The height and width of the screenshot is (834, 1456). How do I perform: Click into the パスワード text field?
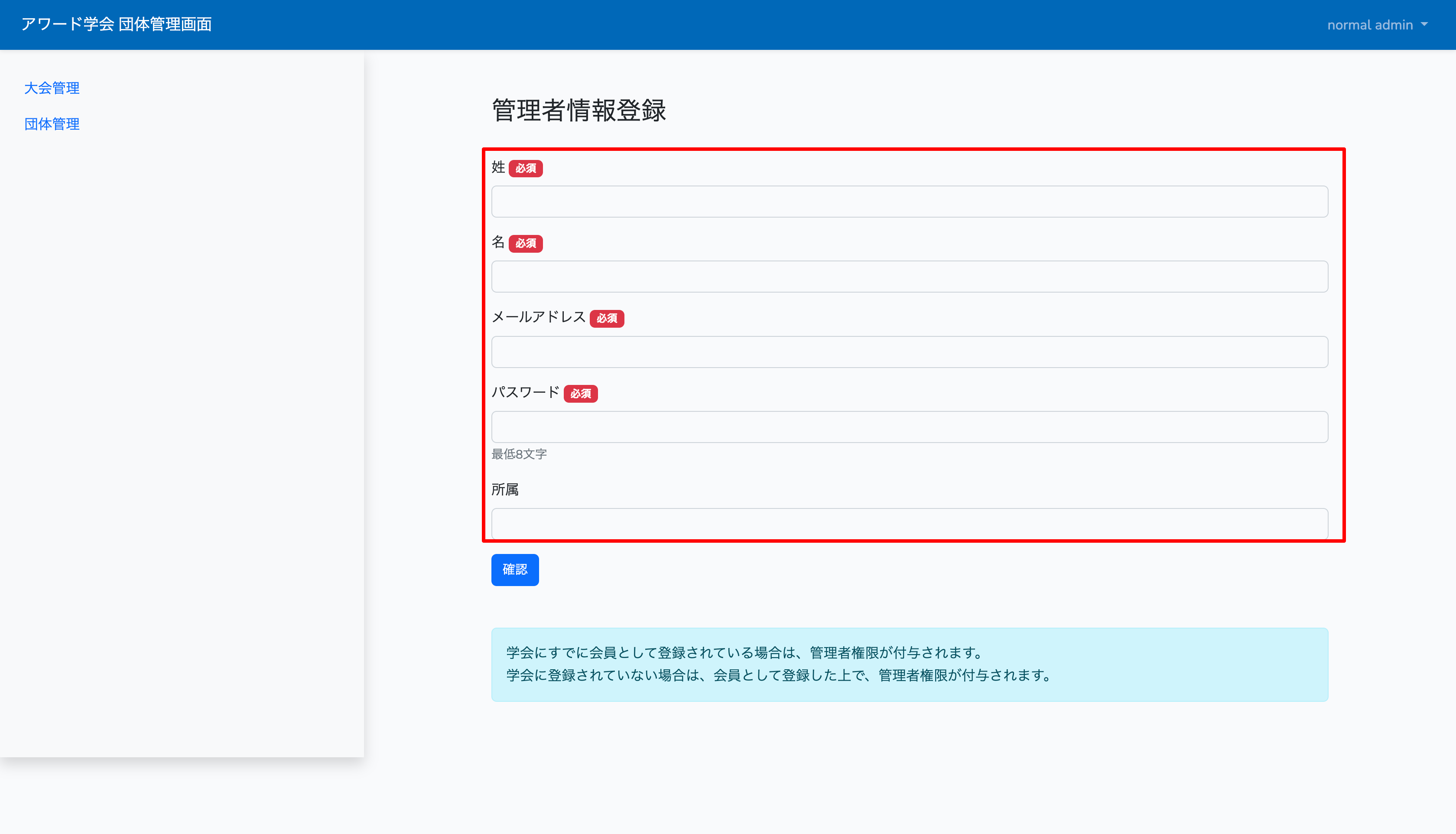[x=909, y=427]
